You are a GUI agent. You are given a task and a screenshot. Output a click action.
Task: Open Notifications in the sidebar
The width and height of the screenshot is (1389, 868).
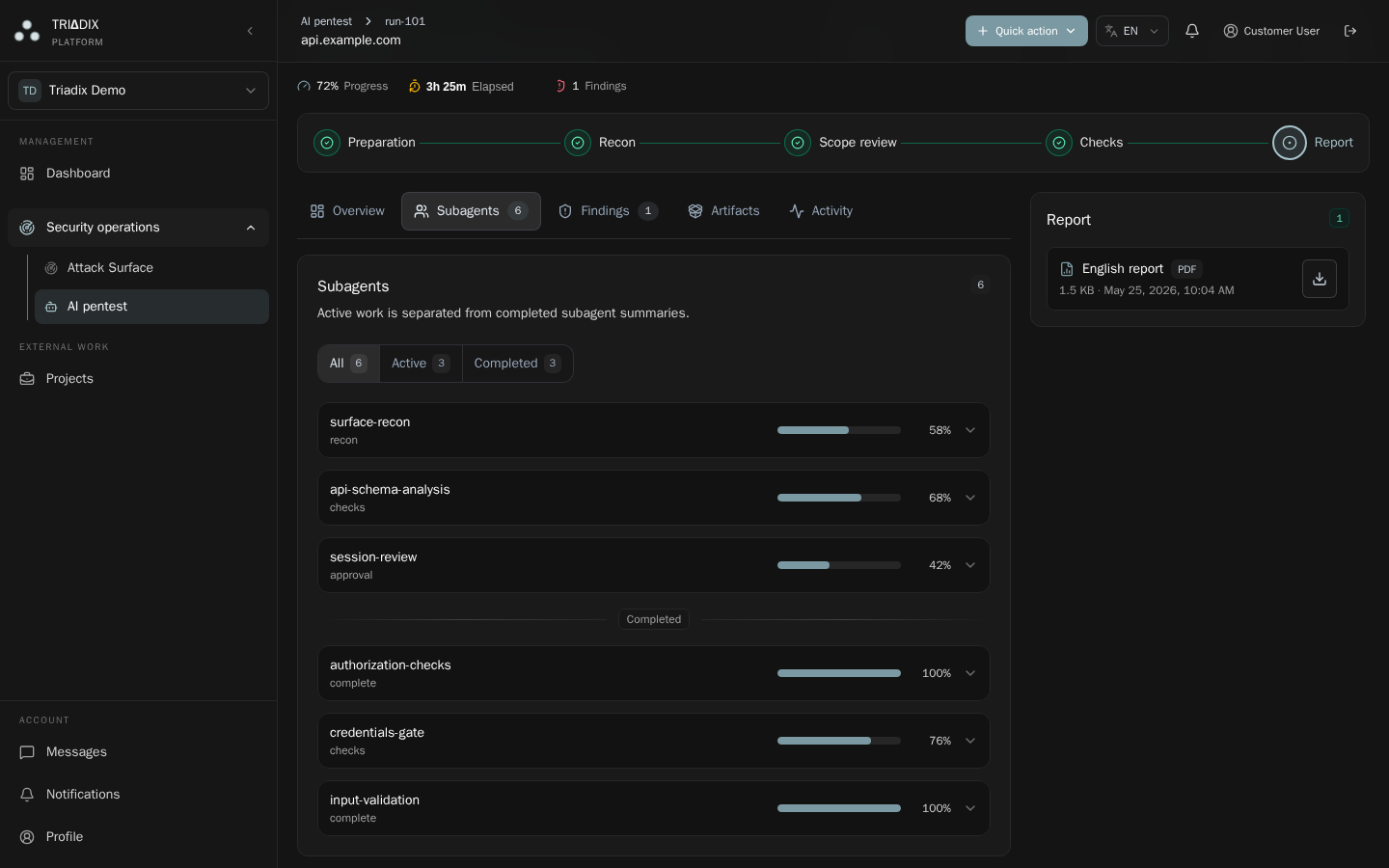point(138,795)
